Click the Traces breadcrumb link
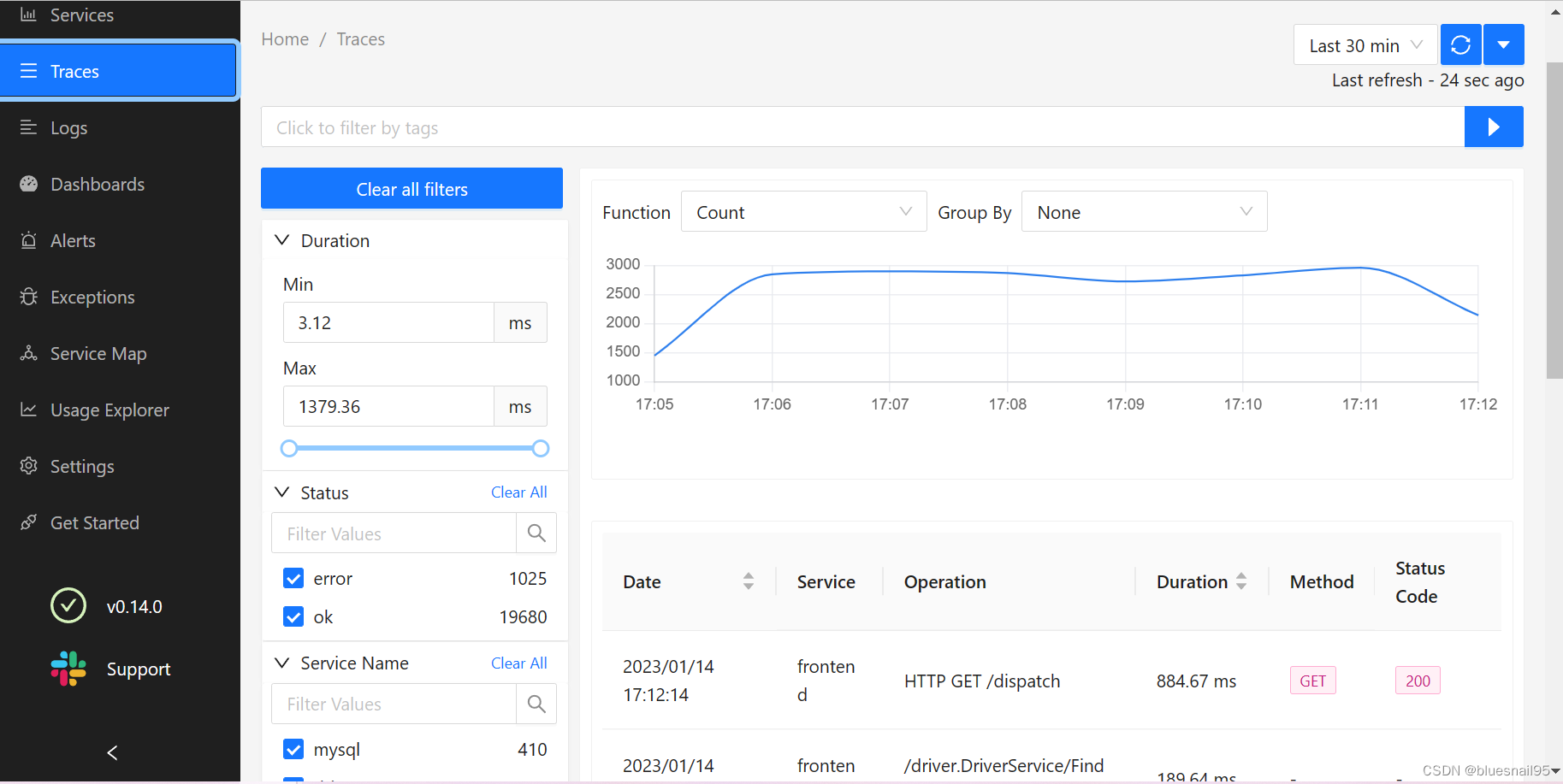1563x784 pixels. coord(360,39)
